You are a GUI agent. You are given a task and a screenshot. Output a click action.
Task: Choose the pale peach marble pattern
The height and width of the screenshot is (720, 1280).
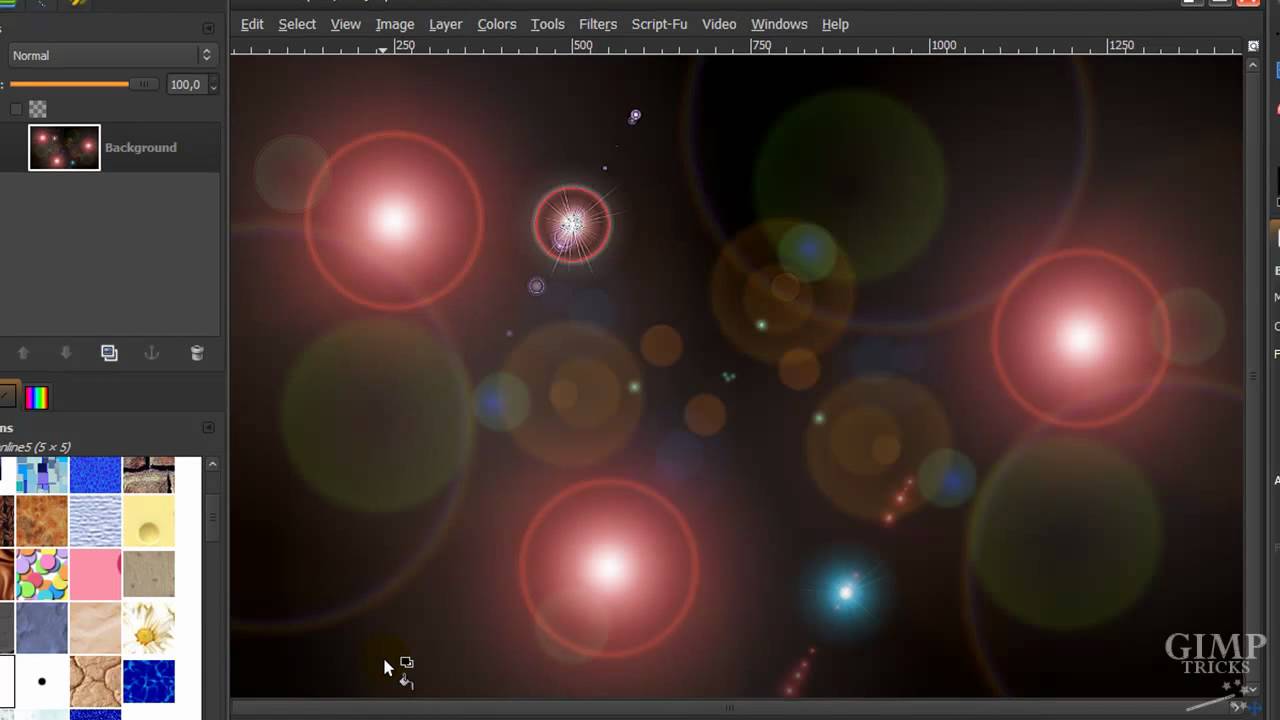[96, 628]
